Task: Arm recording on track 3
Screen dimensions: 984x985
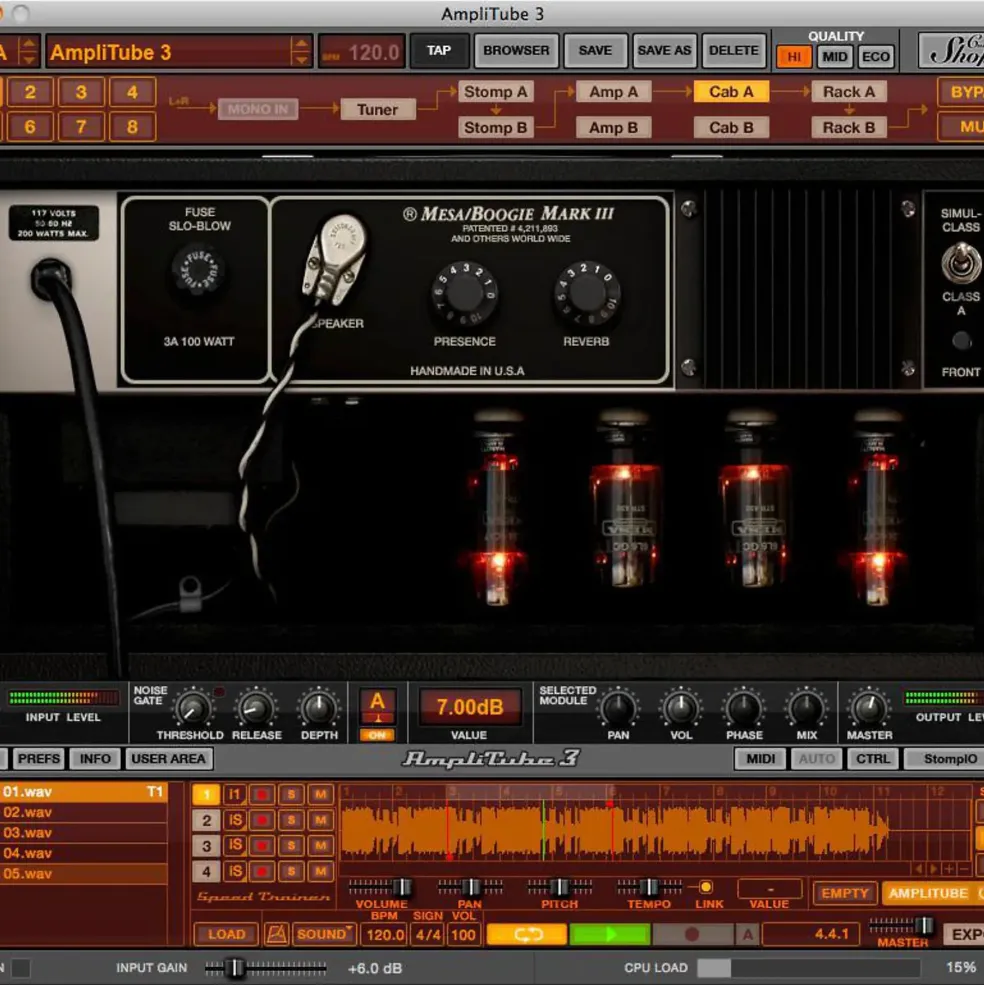Action: tap(262, 846)
